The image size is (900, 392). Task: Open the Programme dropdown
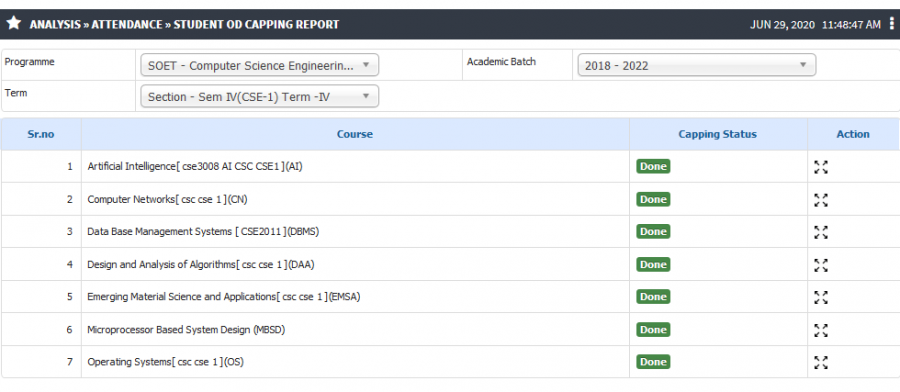tap(259, 65)
